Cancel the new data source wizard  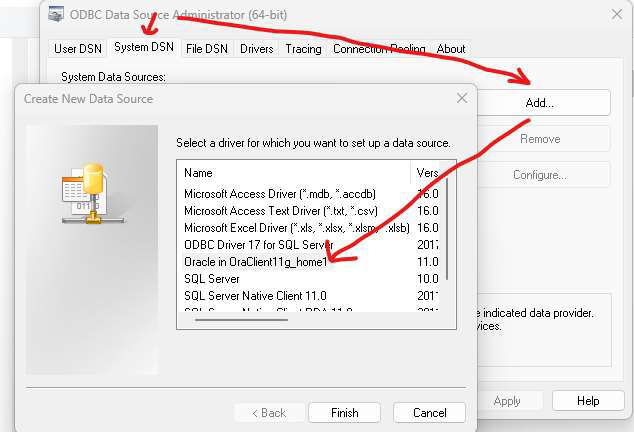coord(429,413)
